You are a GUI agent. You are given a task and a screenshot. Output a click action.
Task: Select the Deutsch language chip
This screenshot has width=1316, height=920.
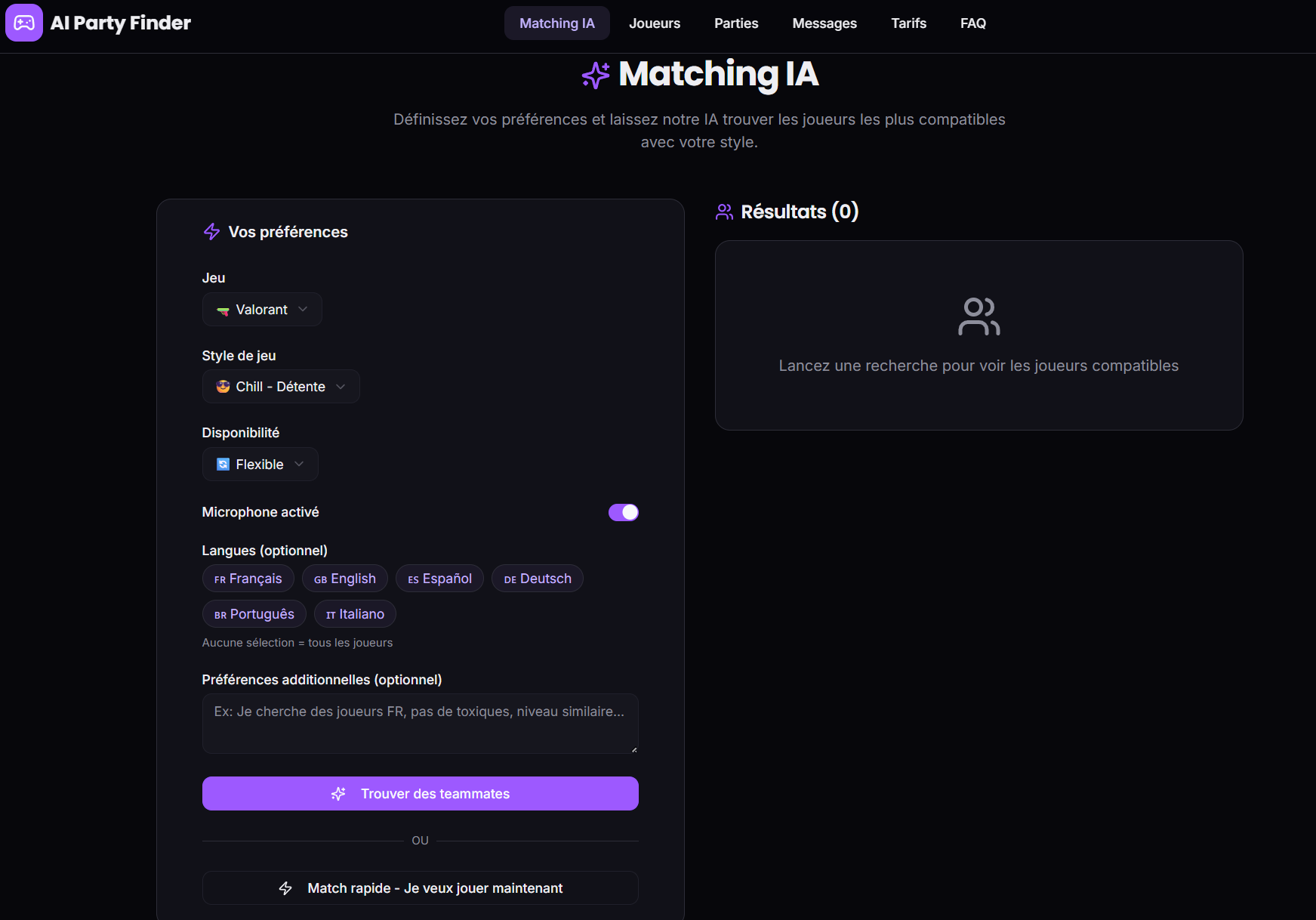pyautogui.click(x=537, y=578)
